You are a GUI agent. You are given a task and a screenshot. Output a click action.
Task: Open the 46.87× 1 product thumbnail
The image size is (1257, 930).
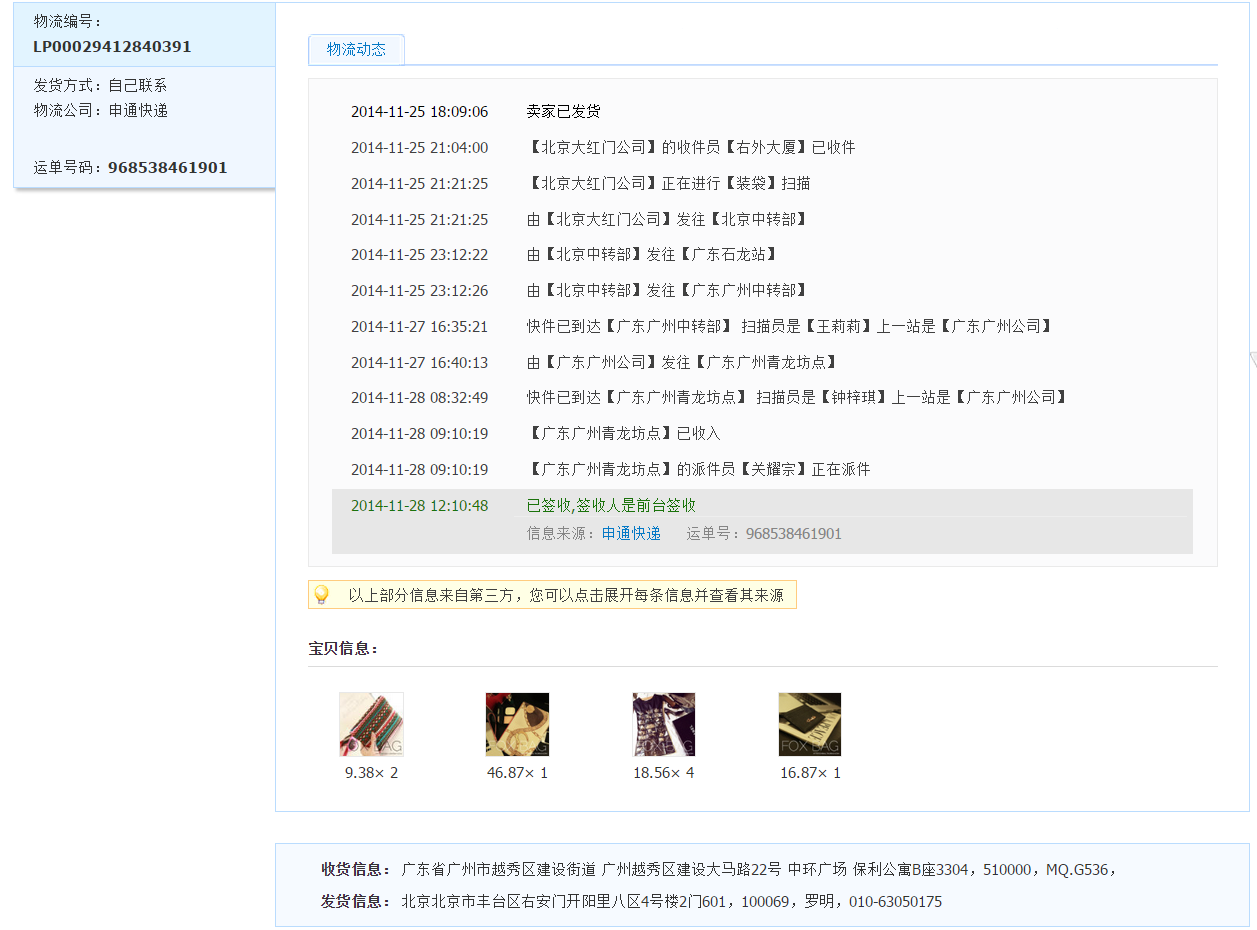[517, 724]
